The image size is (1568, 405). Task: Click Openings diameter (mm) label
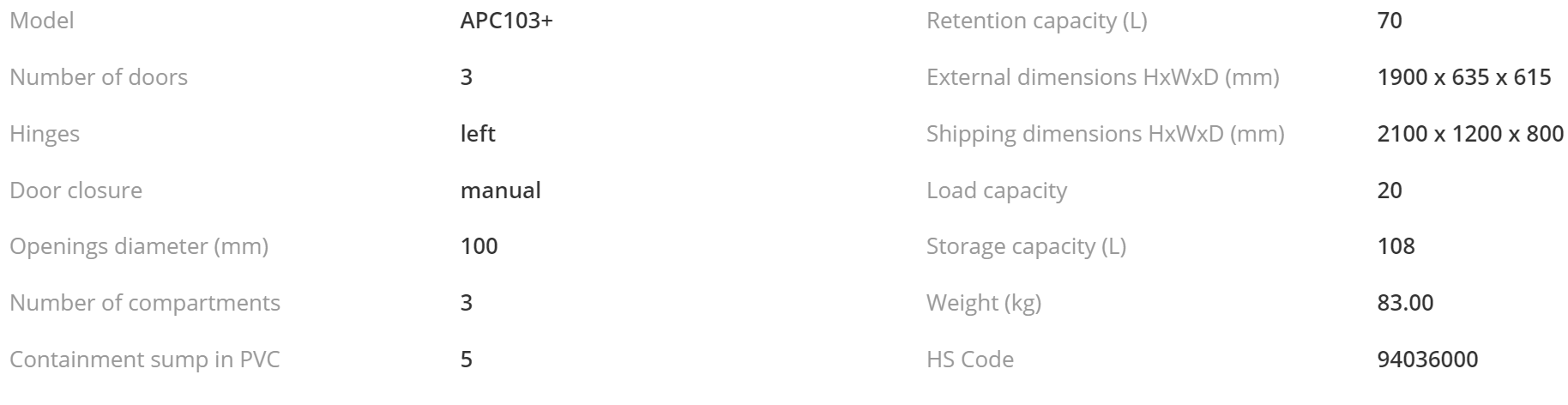click(x=138, y=246)
